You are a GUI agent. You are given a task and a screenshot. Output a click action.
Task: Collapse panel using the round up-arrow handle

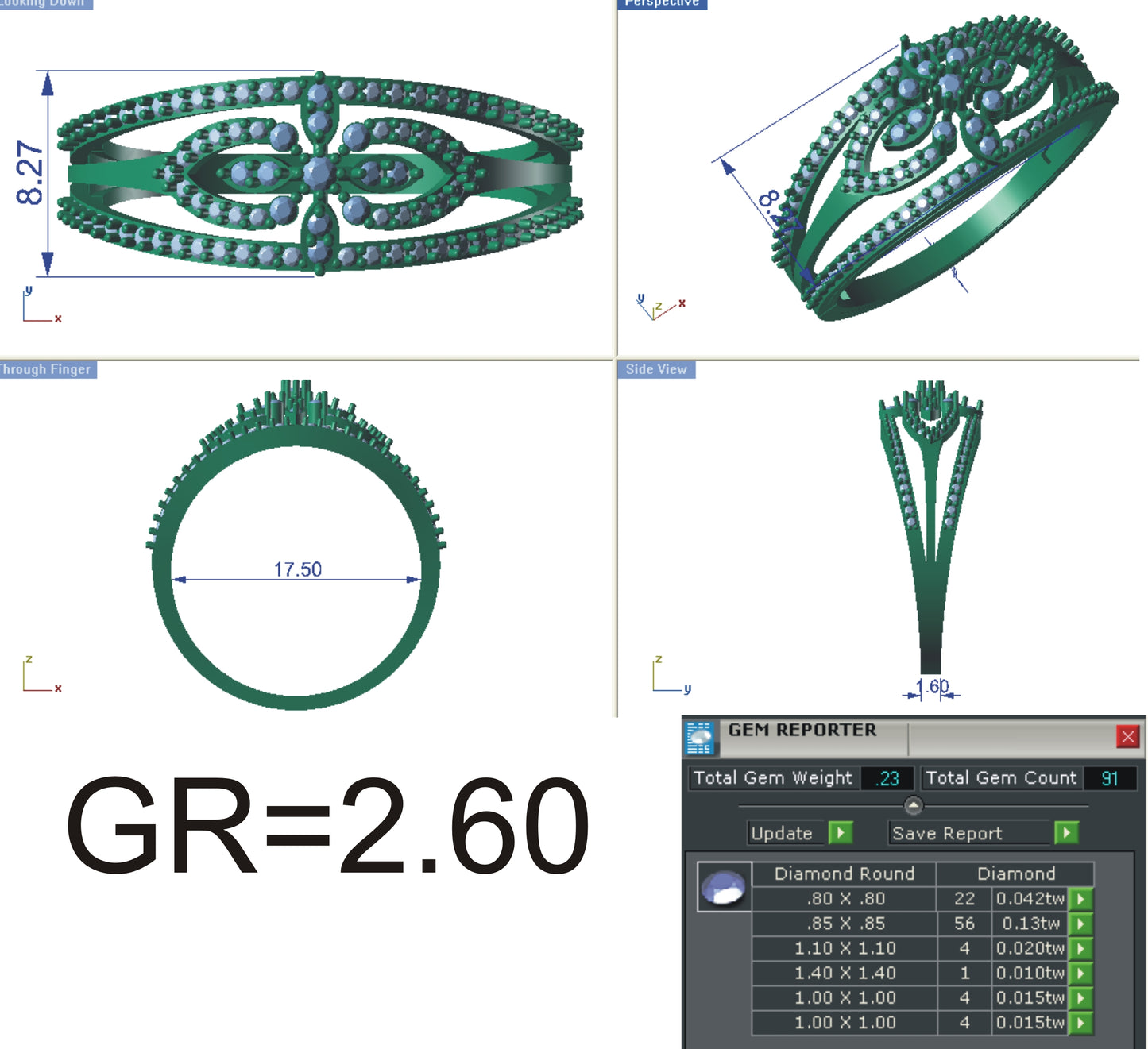[x=914, y=805]
